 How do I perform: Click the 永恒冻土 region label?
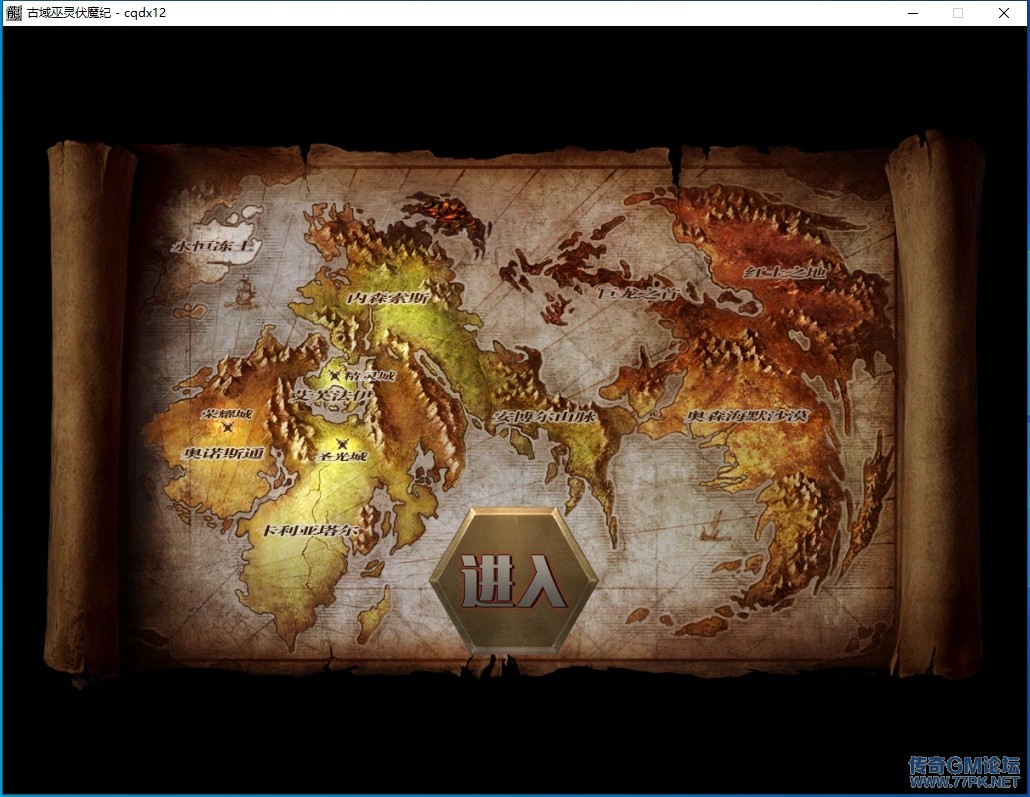click(212, 246)
